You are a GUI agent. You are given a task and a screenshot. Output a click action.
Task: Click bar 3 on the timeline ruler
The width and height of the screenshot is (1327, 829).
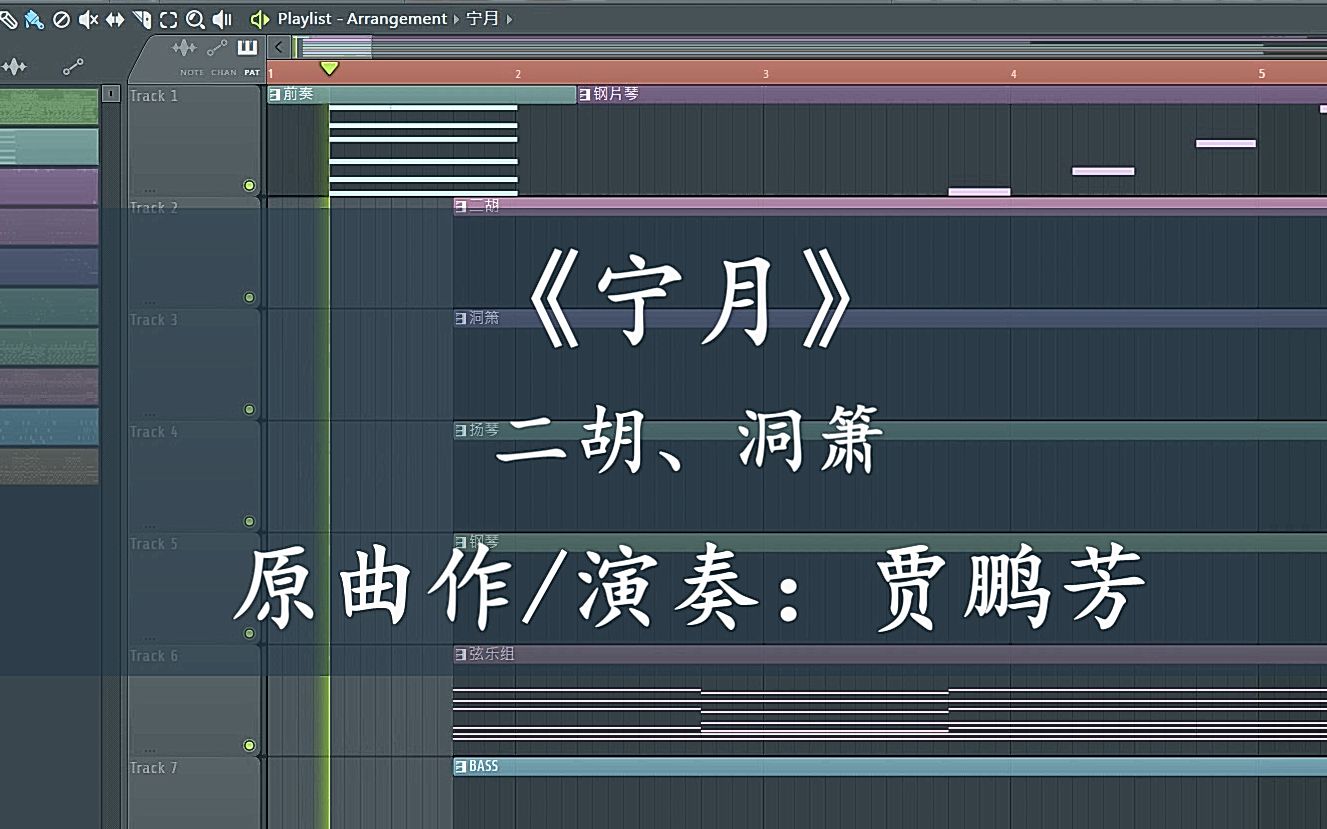tap(766, 73)
